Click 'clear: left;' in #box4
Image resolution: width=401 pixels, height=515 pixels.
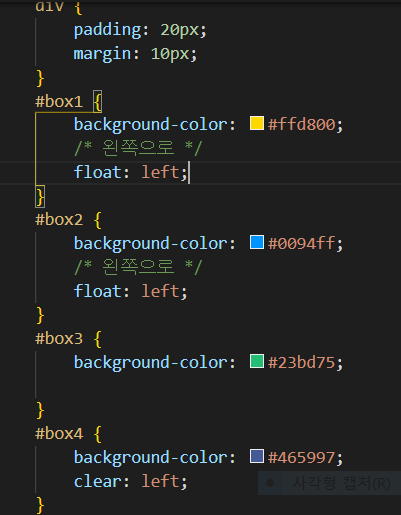click(130, 482)
